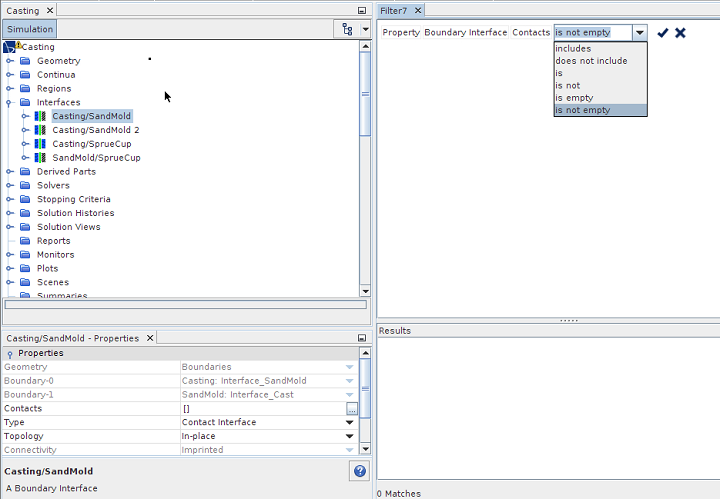Open the Topology In-place dropdown
Screen dimensions: 720x499
pos(350,437)
